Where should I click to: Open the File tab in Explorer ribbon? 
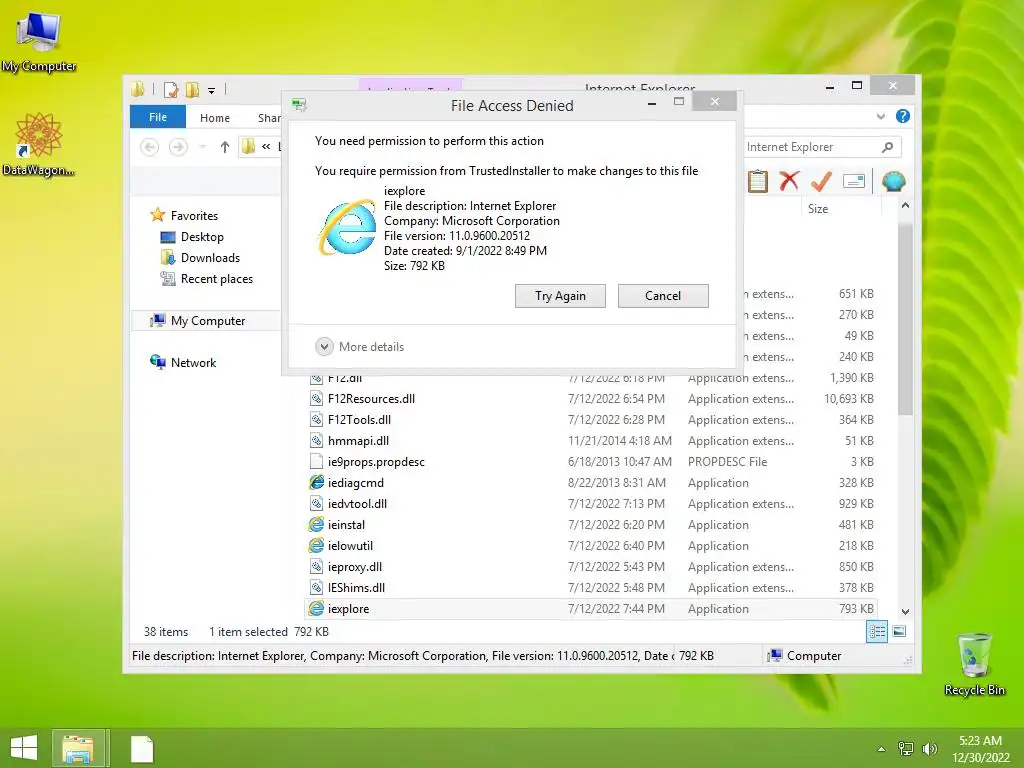[x=158, y=117]
